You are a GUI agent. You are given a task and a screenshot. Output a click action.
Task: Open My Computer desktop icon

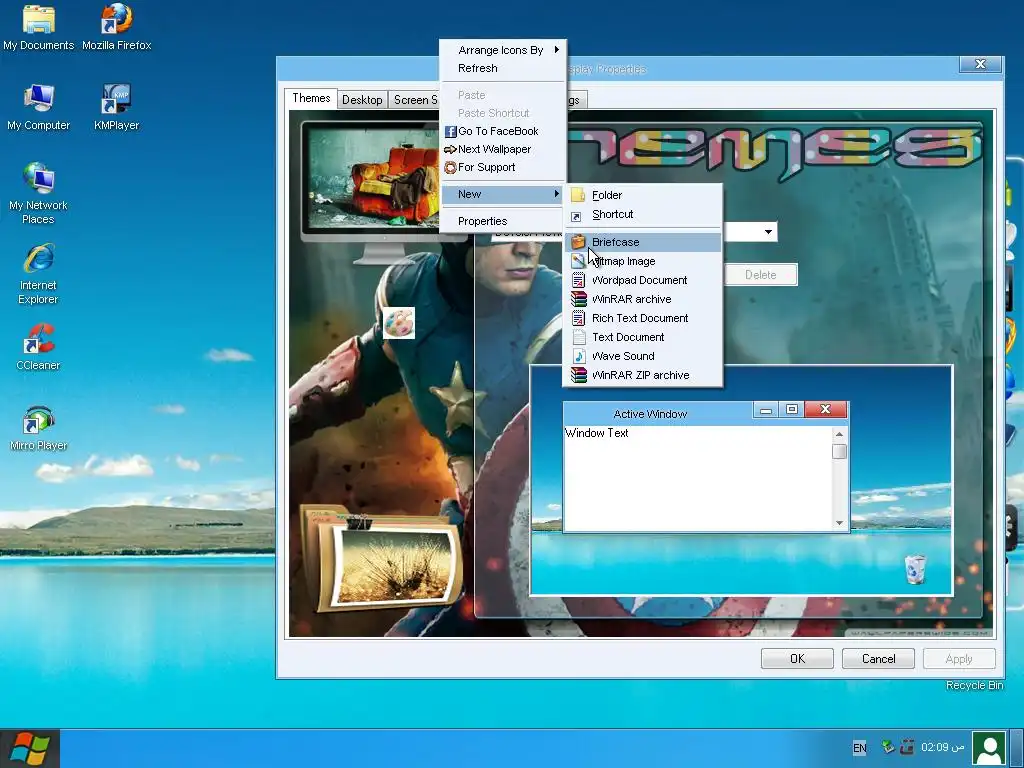click(39, 108)
